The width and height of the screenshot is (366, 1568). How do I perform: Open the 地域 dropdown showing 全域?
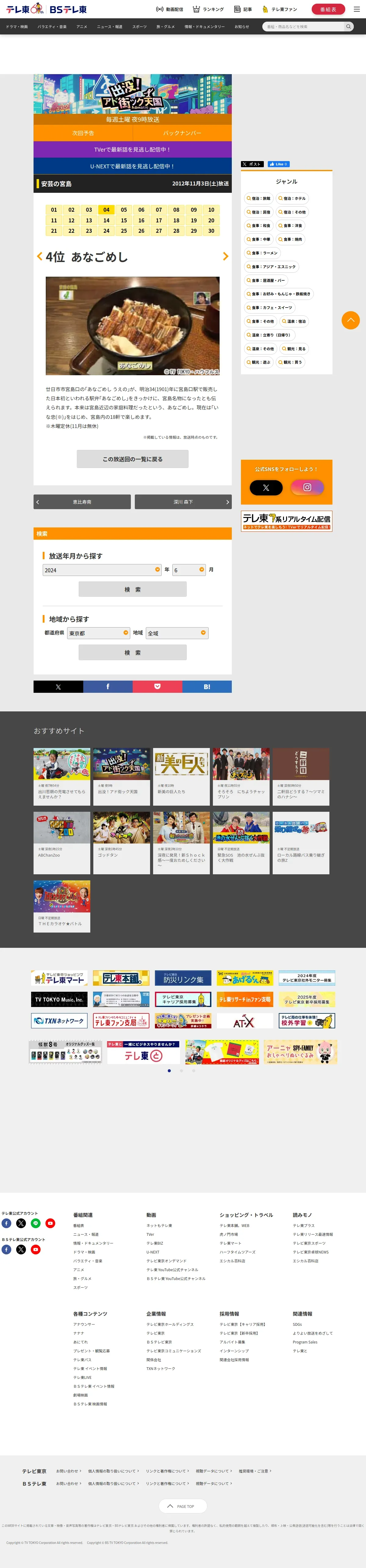point(177,633)
